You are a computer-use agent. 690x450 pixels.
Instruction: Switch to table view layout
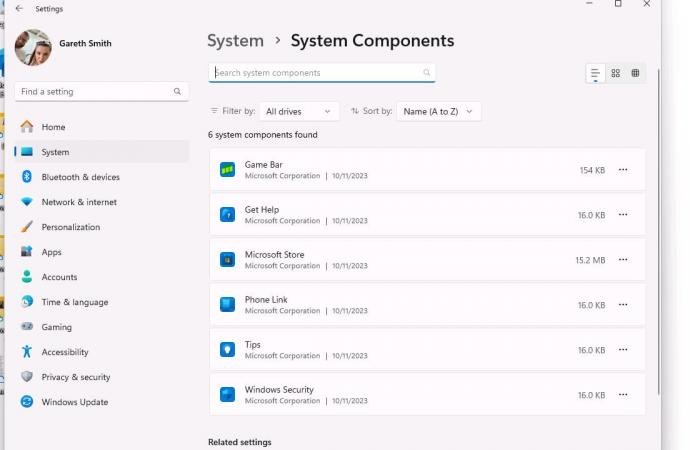(x=635, y=73)
